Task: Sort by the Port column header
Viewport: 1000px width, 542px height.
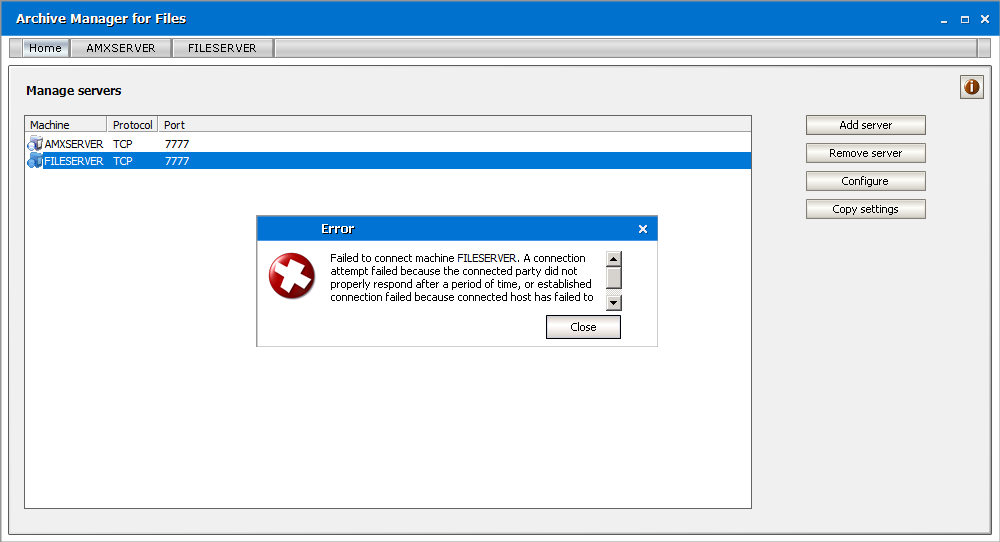Action: point(174,124)
